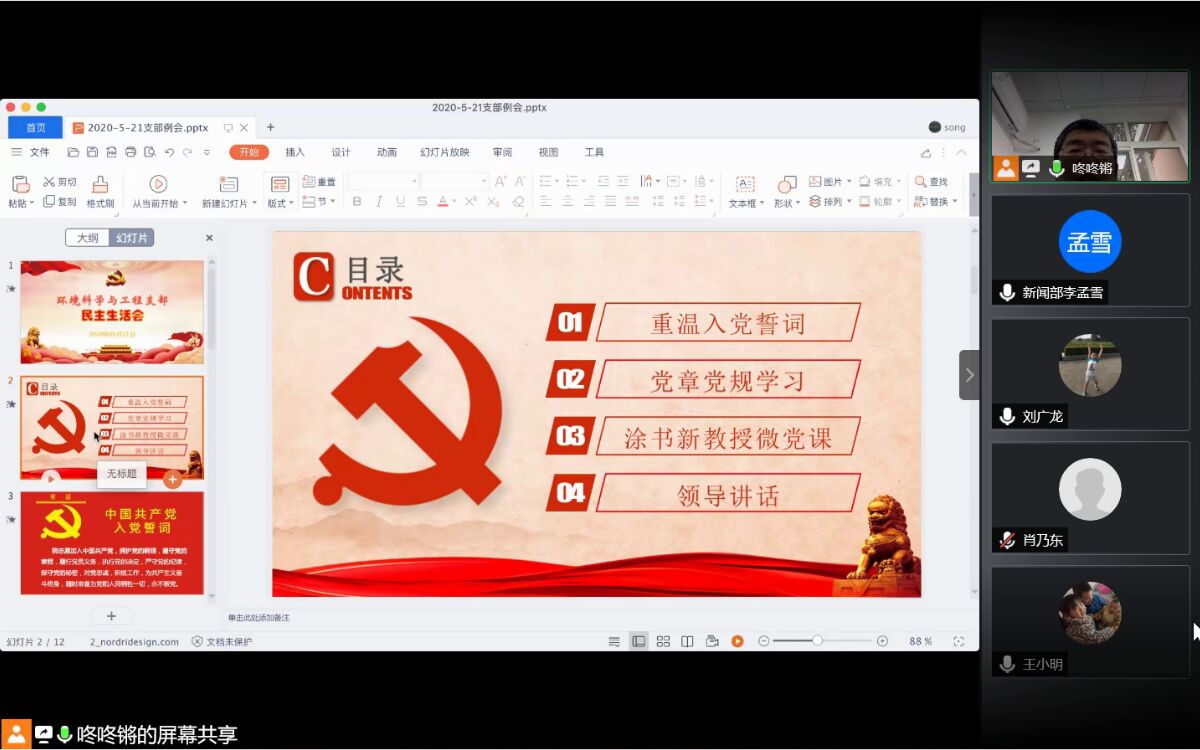Toggle superscript formatting

[x=470, y=201]
